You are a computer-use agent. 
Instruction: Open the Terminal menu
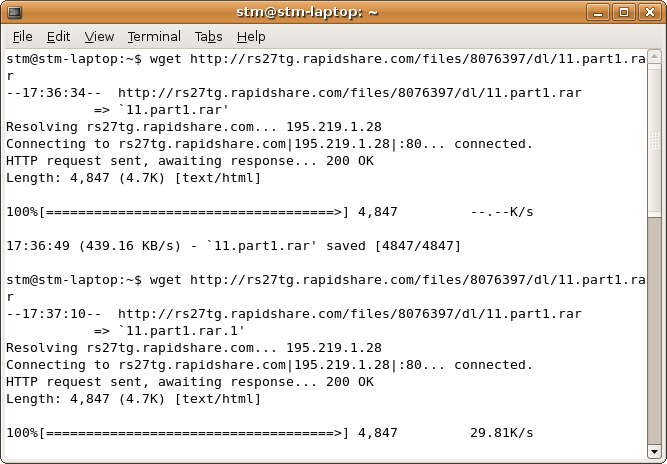tap(154, 37)
